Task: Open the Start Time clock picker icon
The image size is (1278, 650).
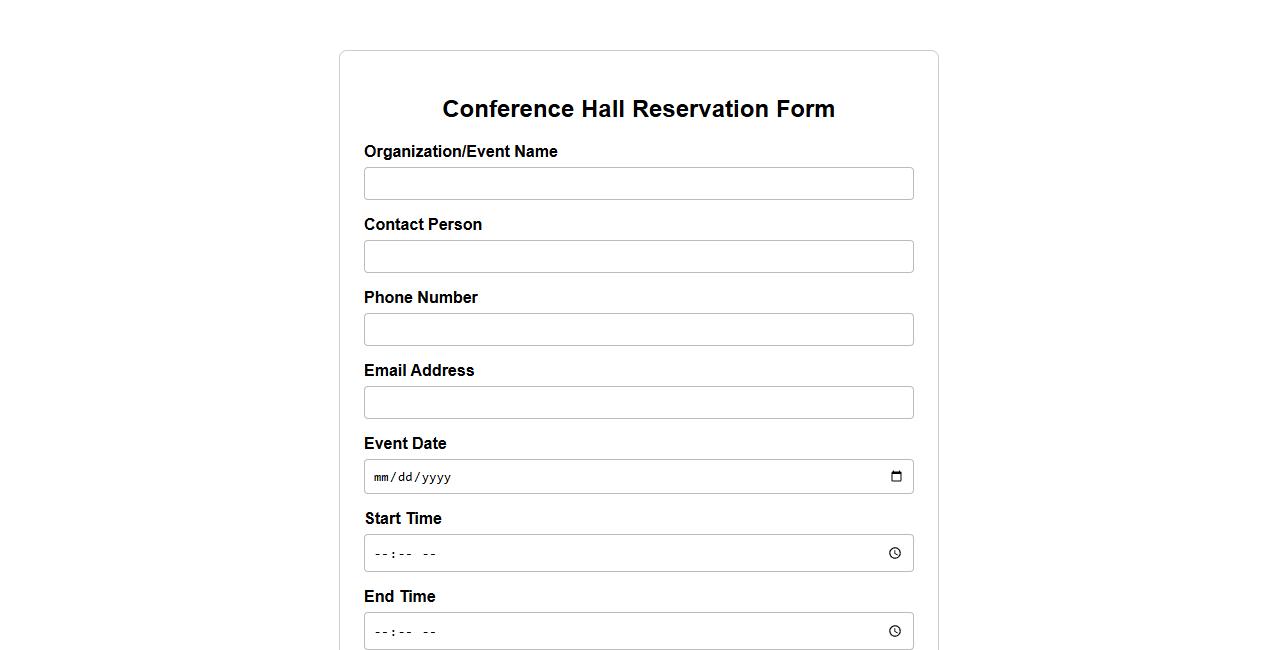Action: tap(893, 552)
